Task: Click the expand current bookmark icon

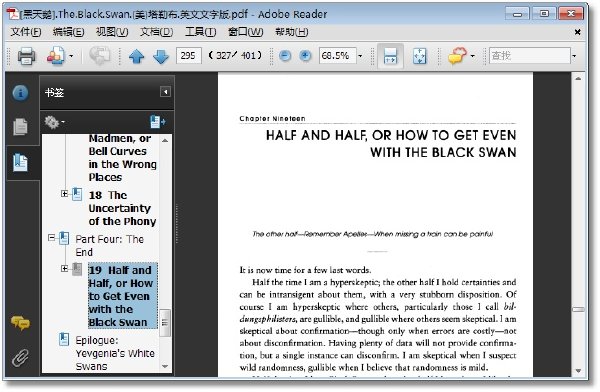Action: [157, 122]
